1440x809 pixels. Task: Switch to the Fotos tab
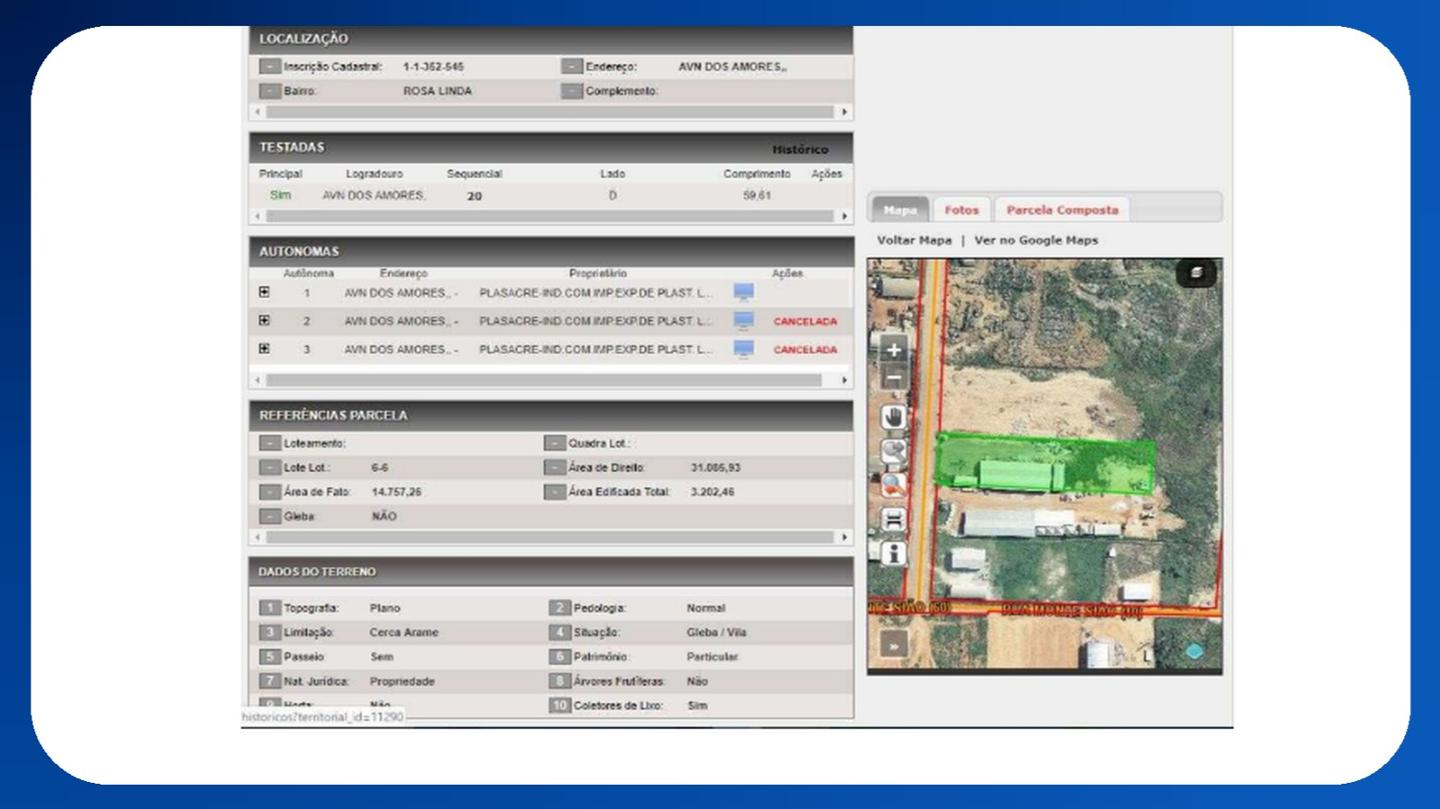pos(962,210)
